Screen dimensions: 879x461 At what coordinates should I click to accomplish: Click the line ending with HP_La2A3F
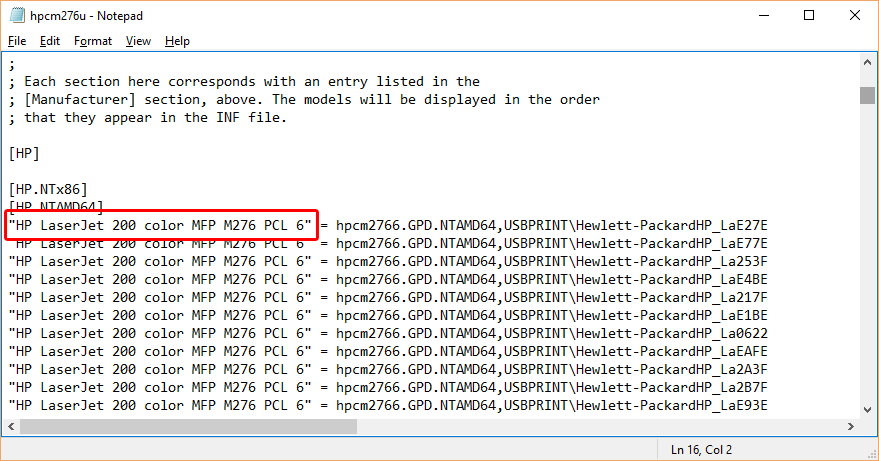click(x=388, y=369)
